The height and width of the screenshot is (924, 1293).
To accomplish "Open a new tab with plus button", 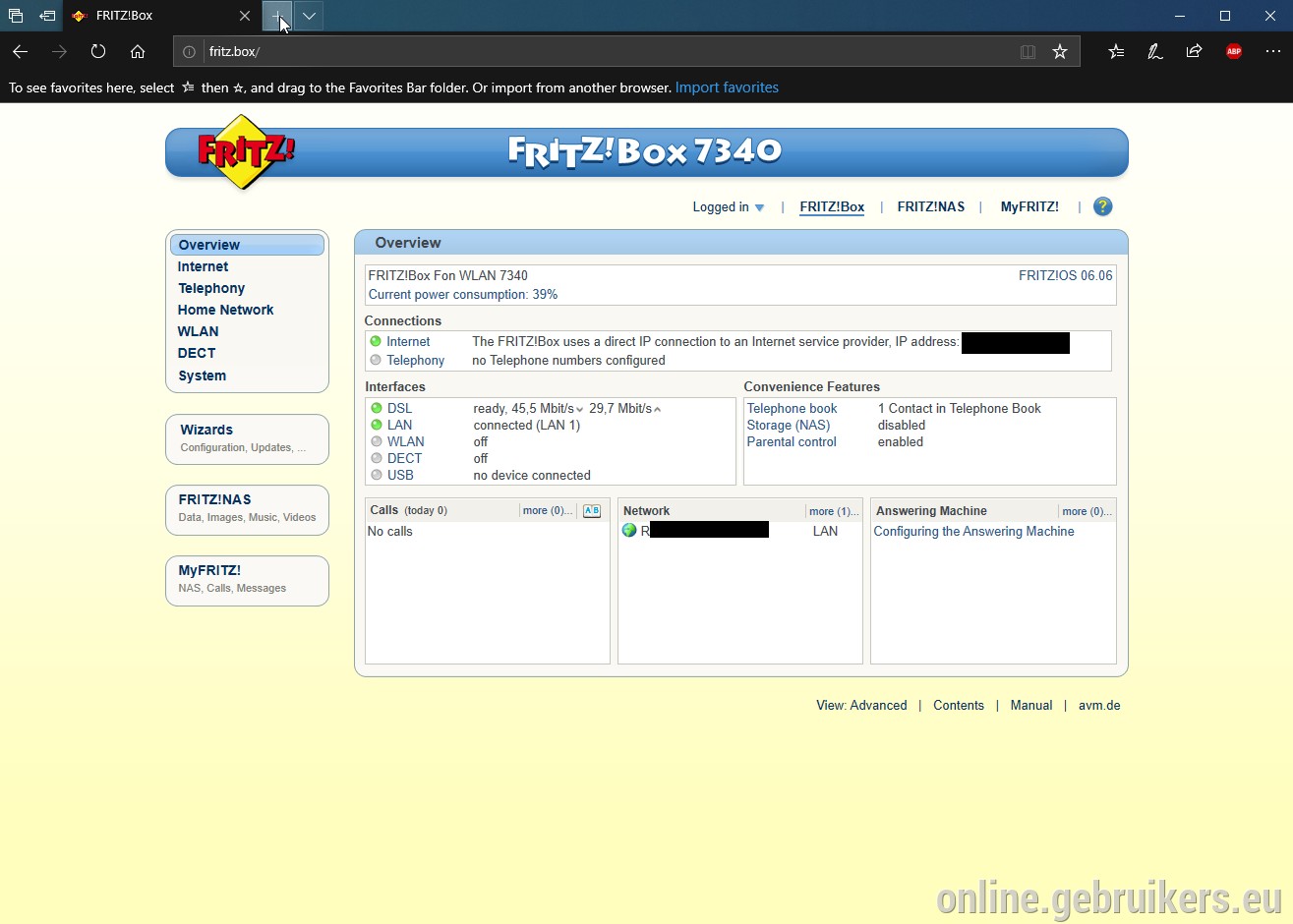I will pos(277,16).
